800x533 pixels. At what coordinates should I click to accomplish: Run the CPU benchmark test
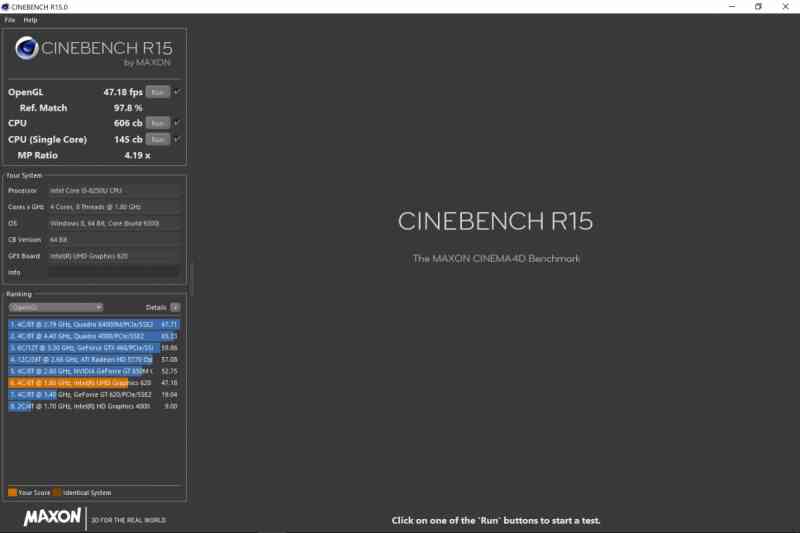(x=158, y=123)
